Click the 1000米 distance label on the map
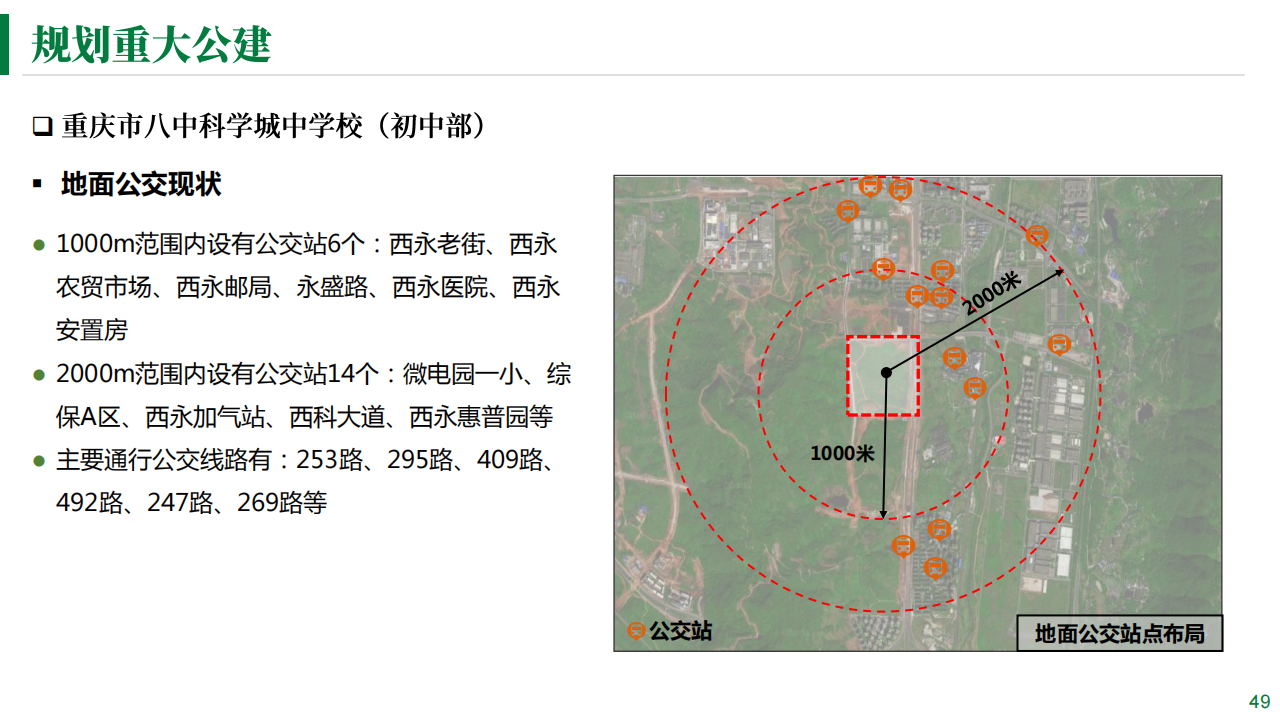This screenshot has height=720, width=1280. 842,453
